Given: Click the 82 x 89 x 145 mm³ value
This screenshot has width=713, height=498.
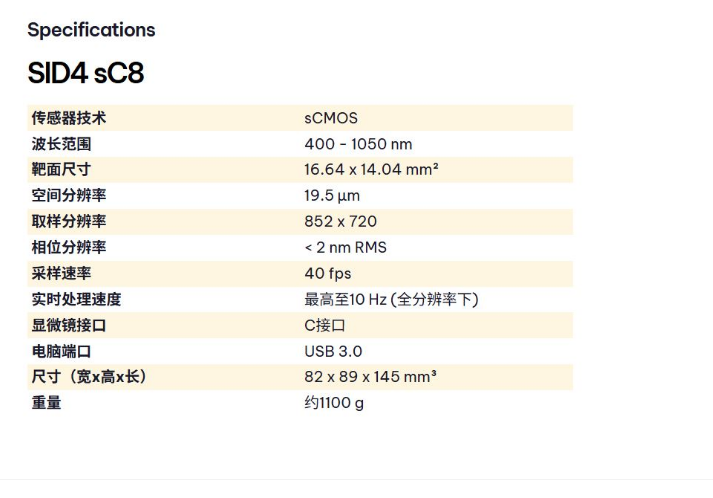Looking at the screenshot, I should [370, 377].
